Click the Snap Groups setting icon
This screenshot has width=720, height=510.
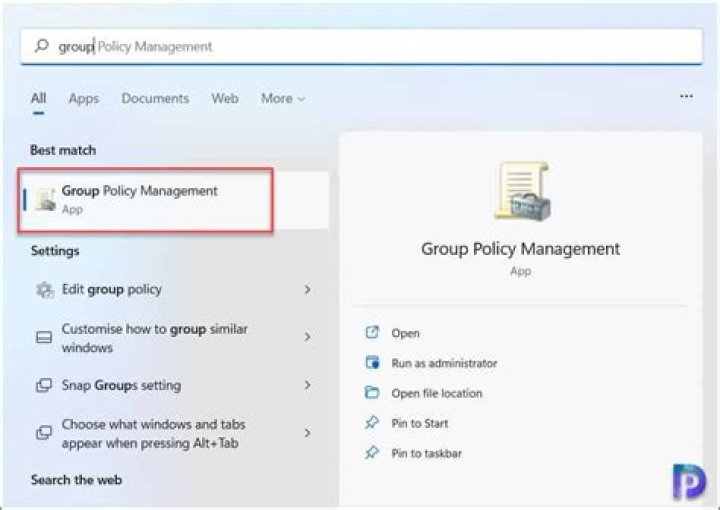(44, 385)
